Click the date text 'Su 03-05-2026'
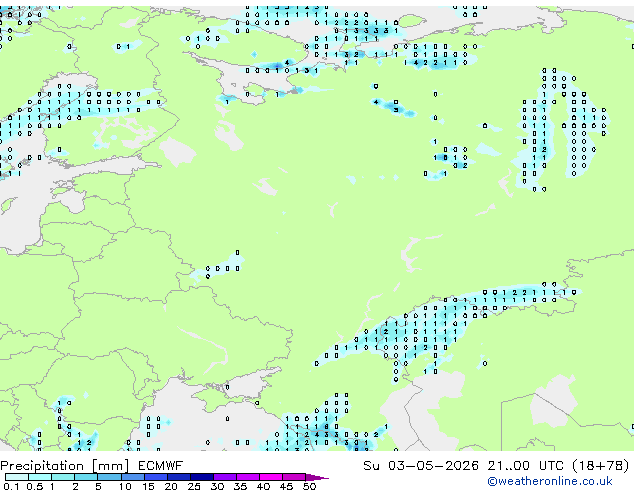Image resolution: width=634 pixels, height=490 pixels. pos(421,466)
